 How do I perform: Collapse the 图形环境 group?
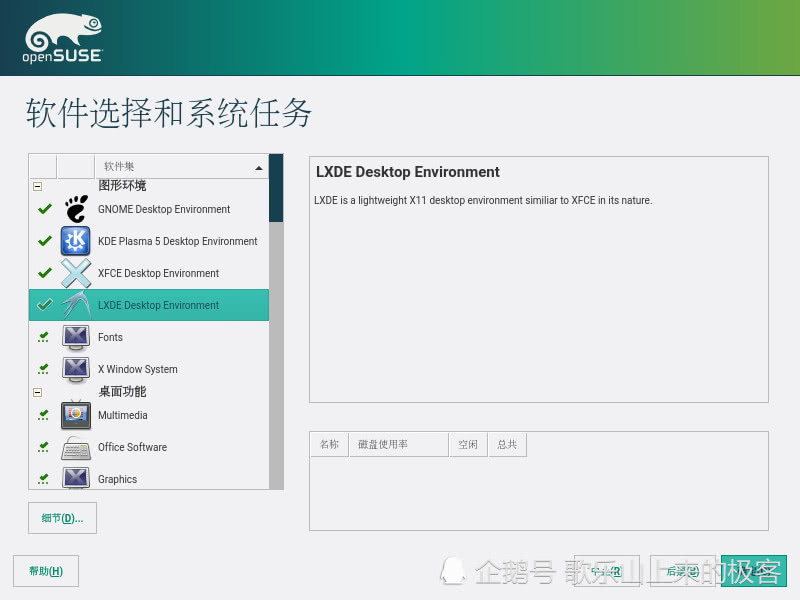(x=37, y=187)
